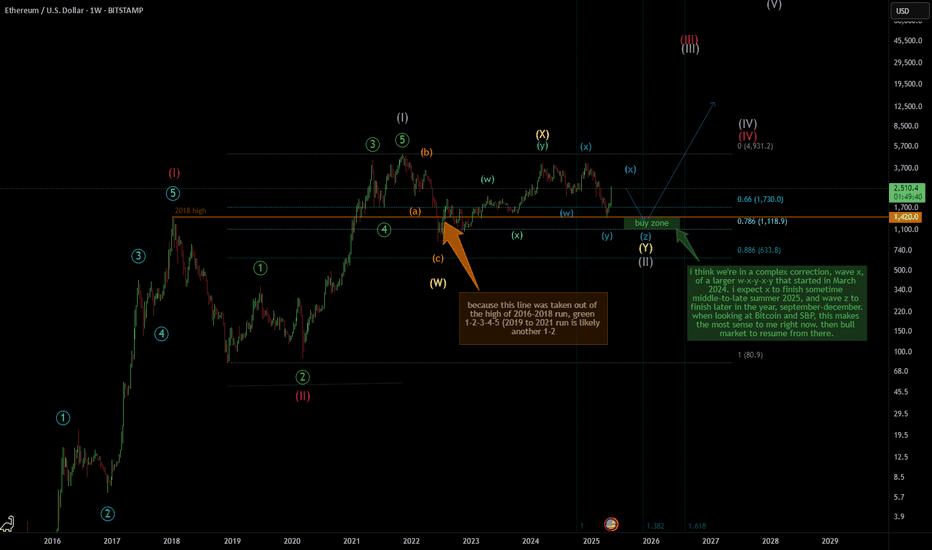This screenshot has height=550, width=932.
Task: Click the yellow (X) wave label
Action: (542, 134)
